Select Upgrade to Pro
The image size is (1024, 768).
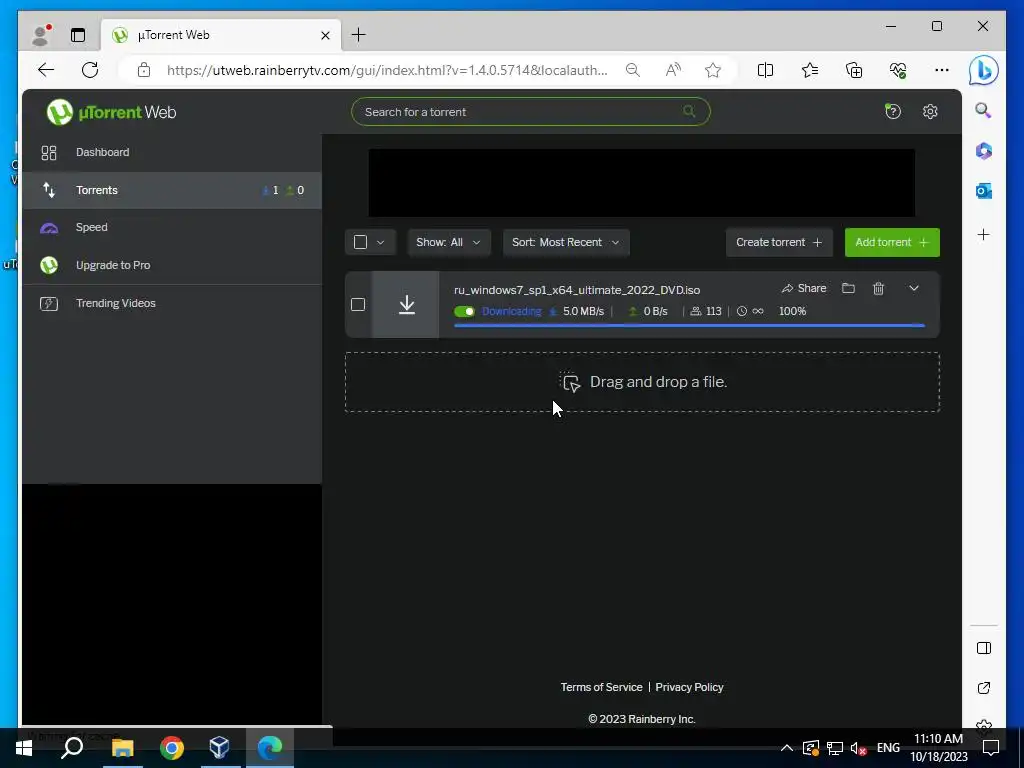pos(172,265)
